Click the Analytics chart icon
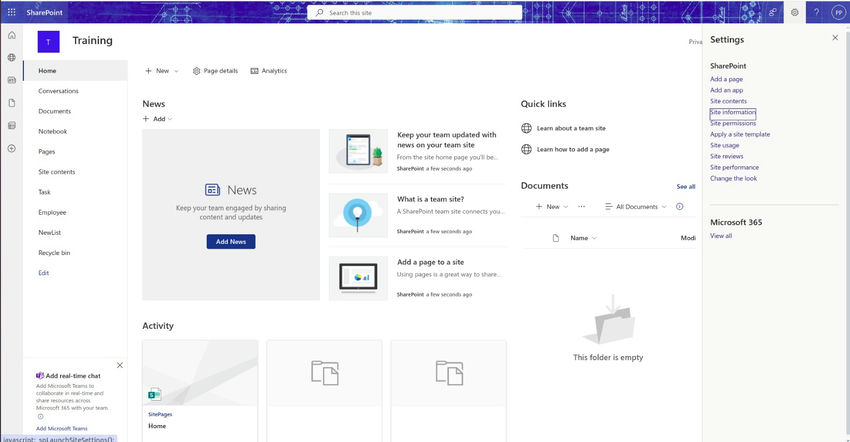This screenshot has height=442, width=850. (254, 71)
